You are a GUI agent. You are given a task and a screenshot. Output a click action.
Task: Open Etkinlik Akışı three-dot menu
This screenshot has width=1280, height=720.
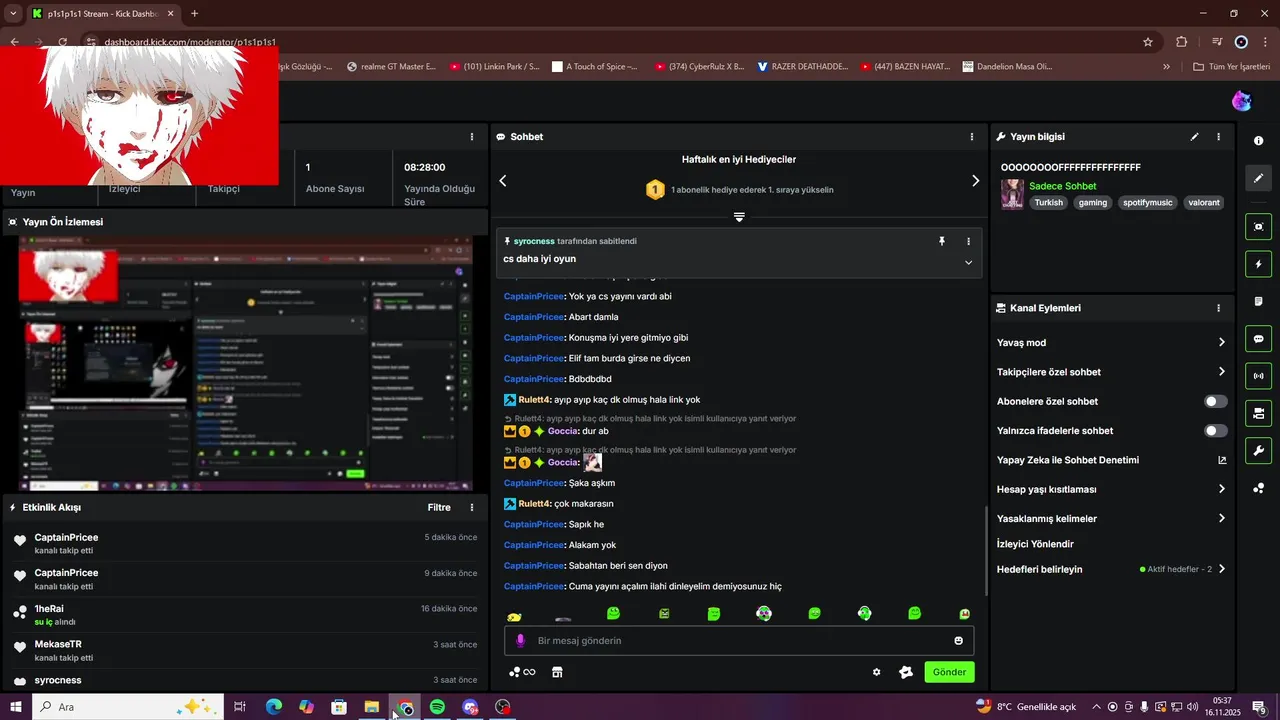(x=472, y=508)
